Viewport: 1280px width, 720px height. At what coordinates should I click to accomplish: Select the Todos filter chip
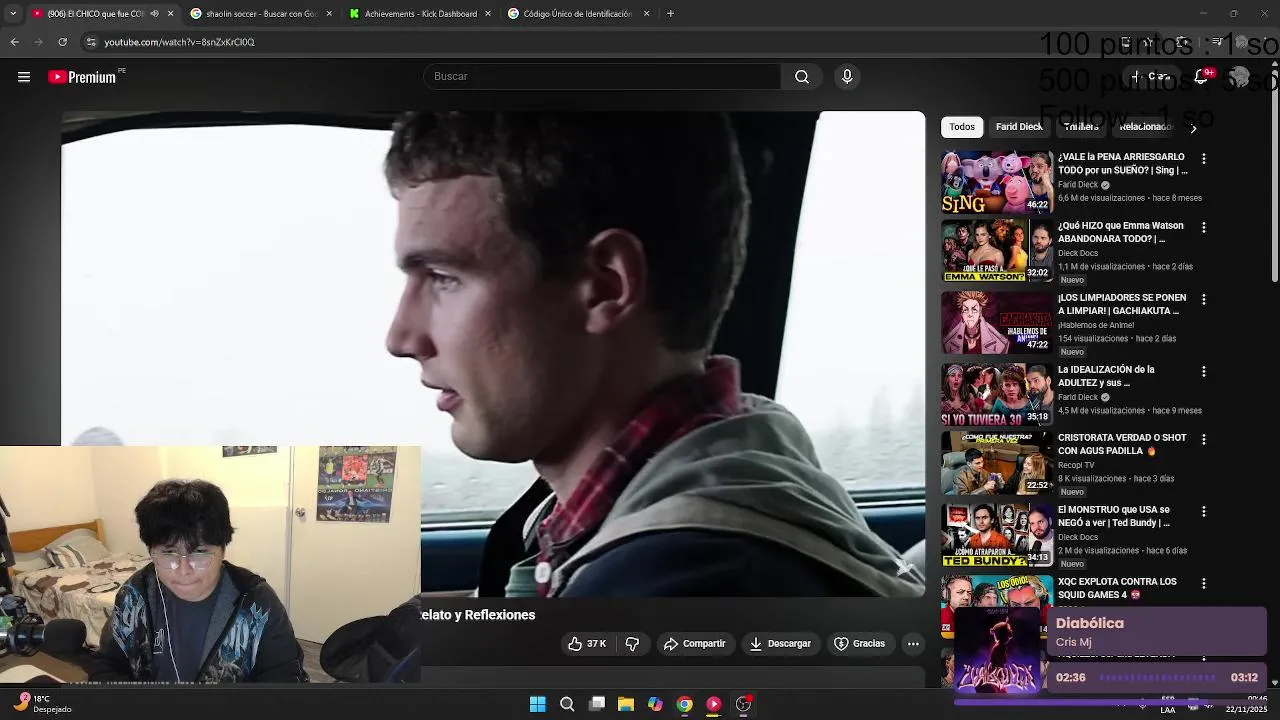point(962,127)
